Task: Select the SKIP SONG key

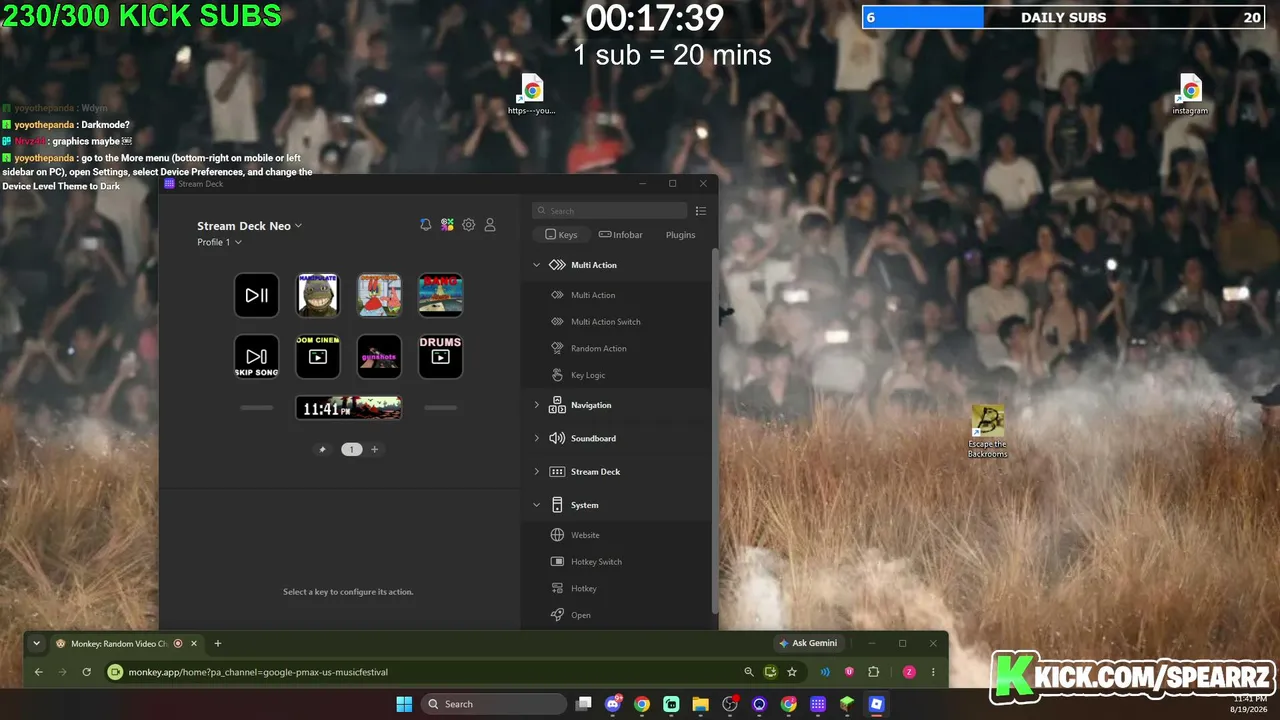Action: pyautogui.click(x=257, y=356)
